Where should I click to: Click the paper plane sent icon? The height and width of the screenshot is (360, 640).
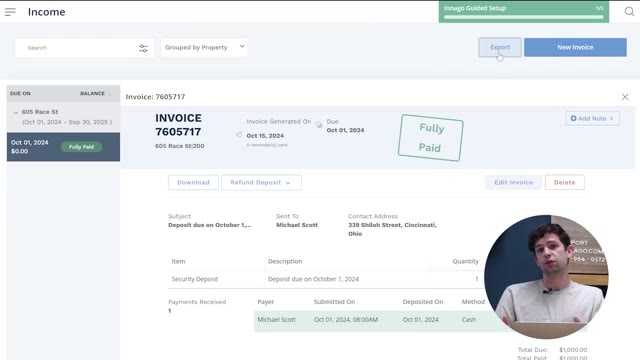pos(239,135)
